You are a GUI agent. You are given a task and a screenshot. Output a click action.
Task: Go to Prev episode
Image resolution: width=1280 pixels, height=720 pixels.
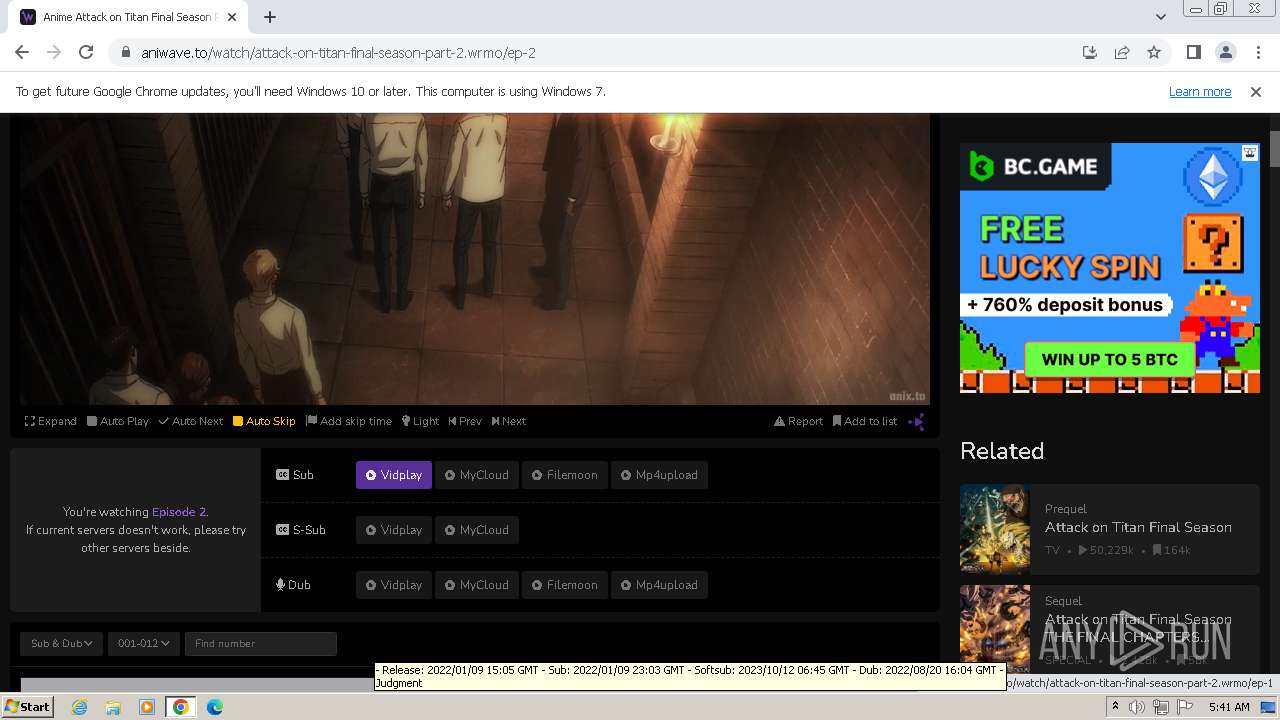click(465, 421)
